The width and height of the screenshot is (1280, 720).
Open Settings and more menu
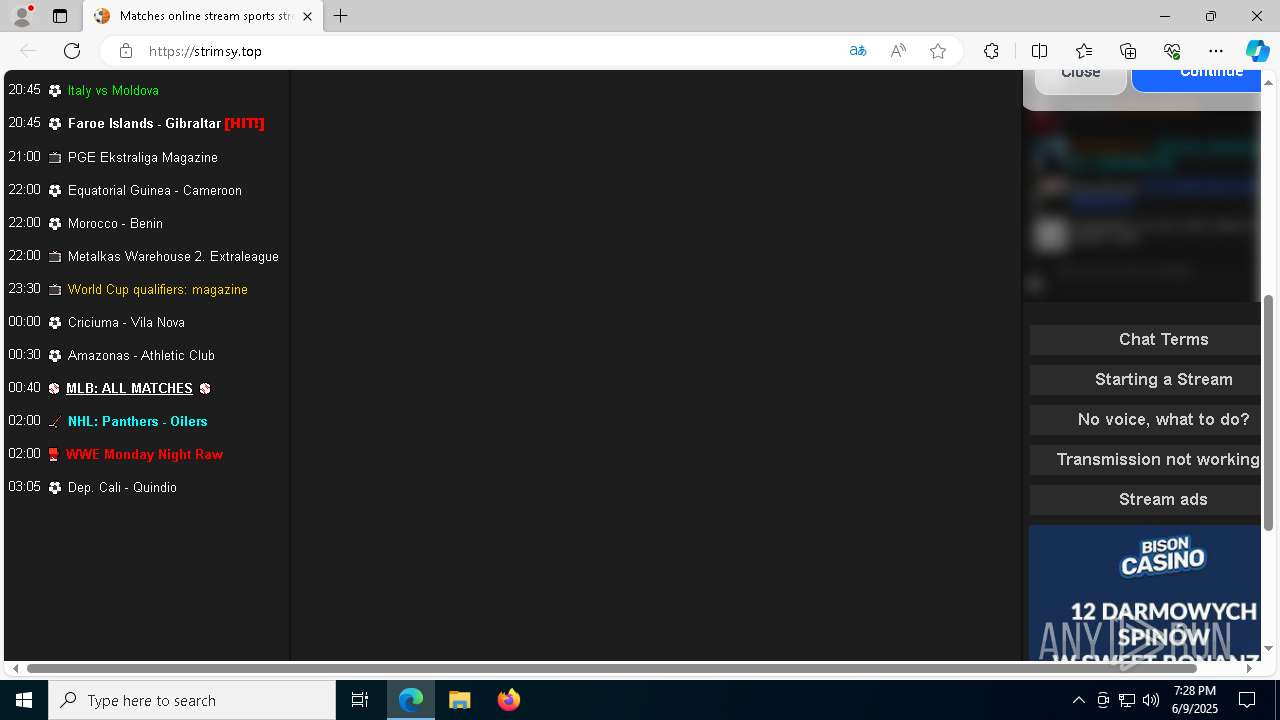pyautogui.click(x=1216, y=51)
